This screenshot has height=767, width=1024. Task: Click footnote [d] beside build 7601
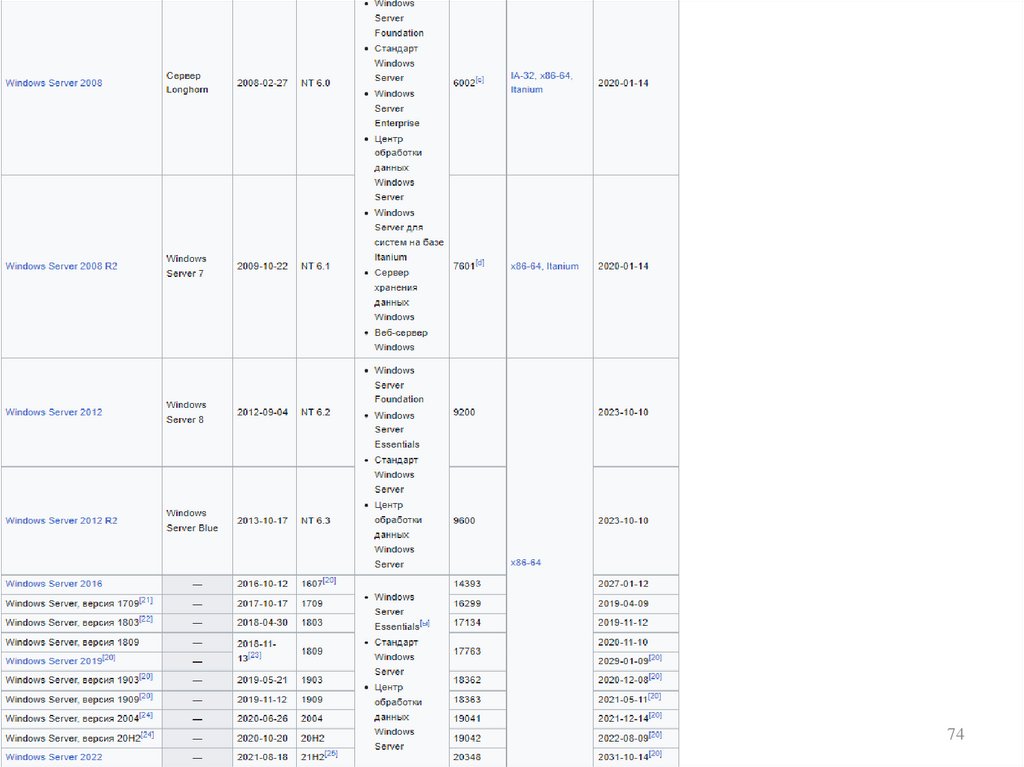point(480,263)
